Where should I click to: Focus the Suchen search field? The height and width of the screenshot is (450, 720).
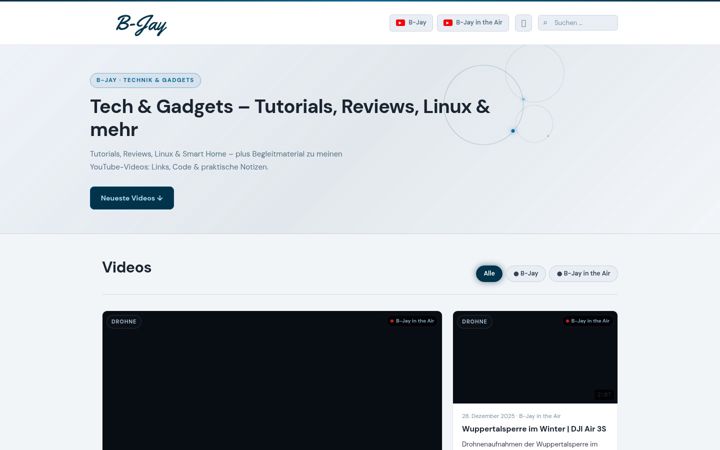pos(578,23)
